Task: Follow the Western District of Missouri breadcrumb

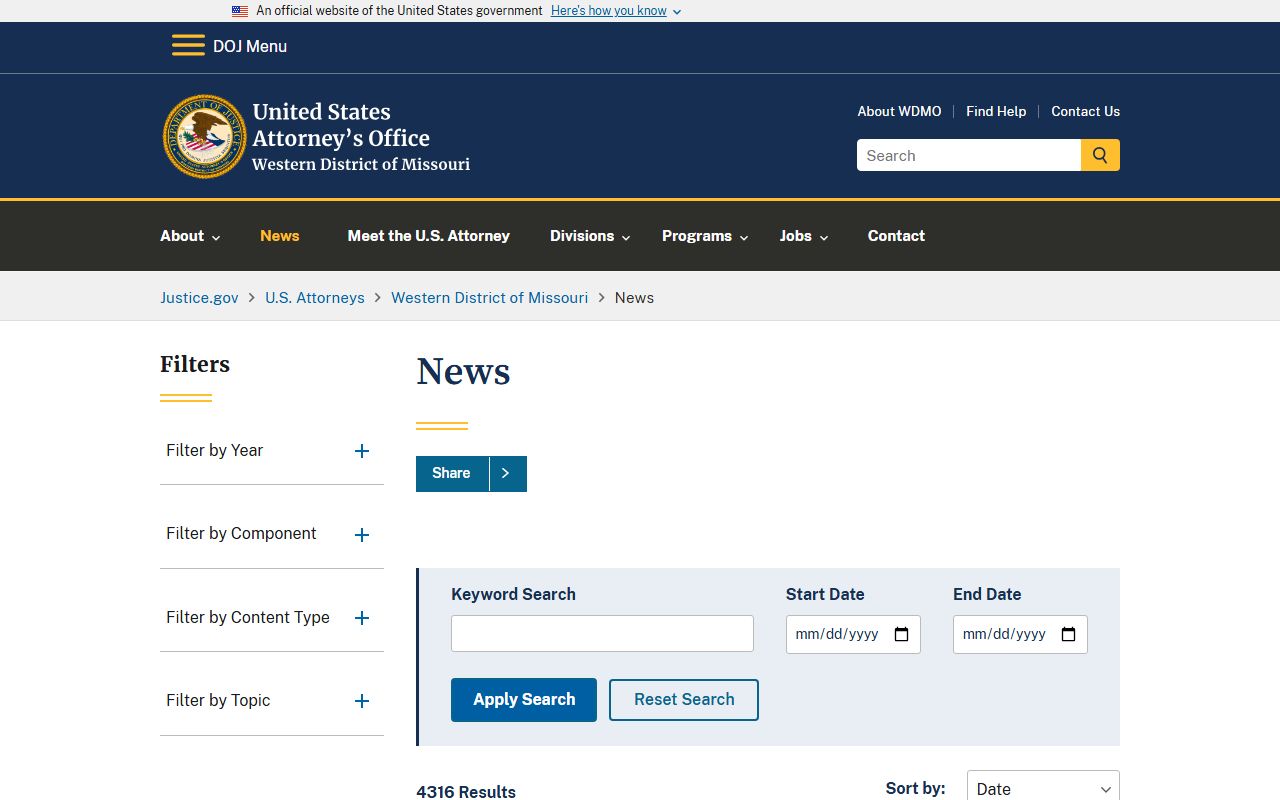Action: tap(490, 297)
